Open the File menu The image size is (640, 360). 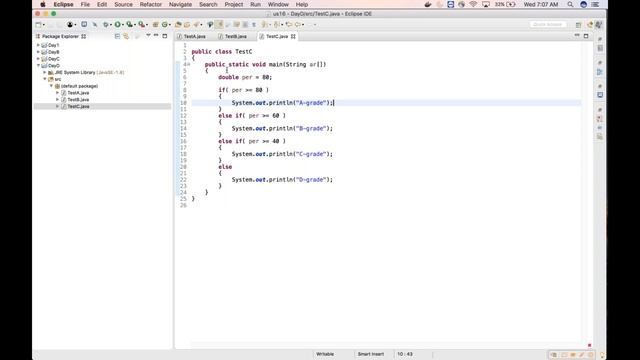pos(85,4)
